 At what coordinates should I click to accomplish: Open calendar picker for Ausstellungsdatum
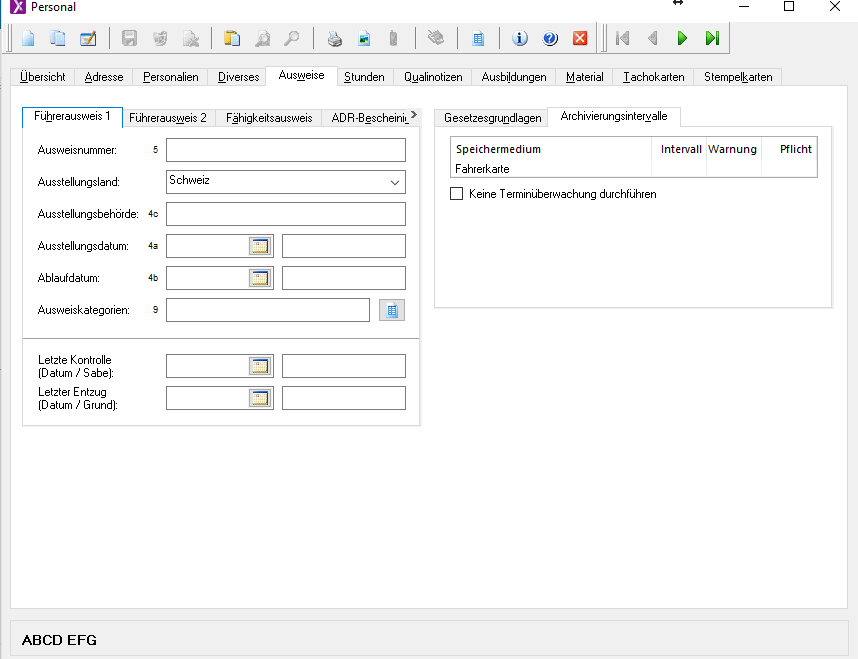260,246
